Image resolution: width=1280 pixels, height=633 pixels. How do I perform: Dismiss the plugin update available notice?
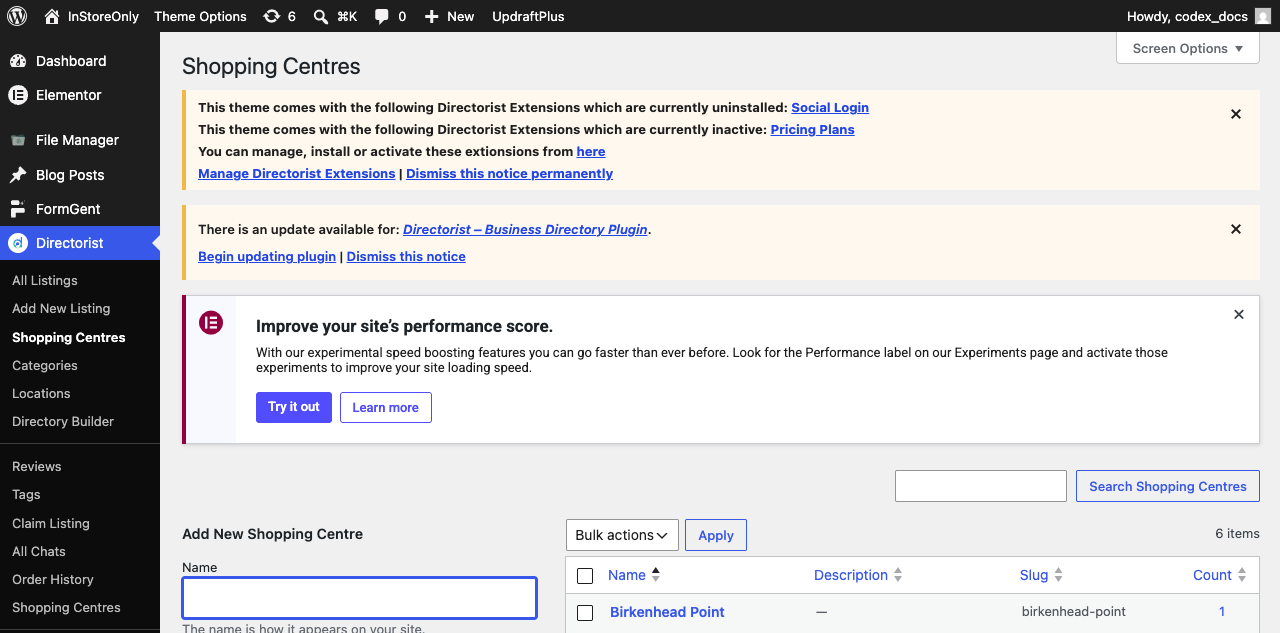[x=1236, y=229]
